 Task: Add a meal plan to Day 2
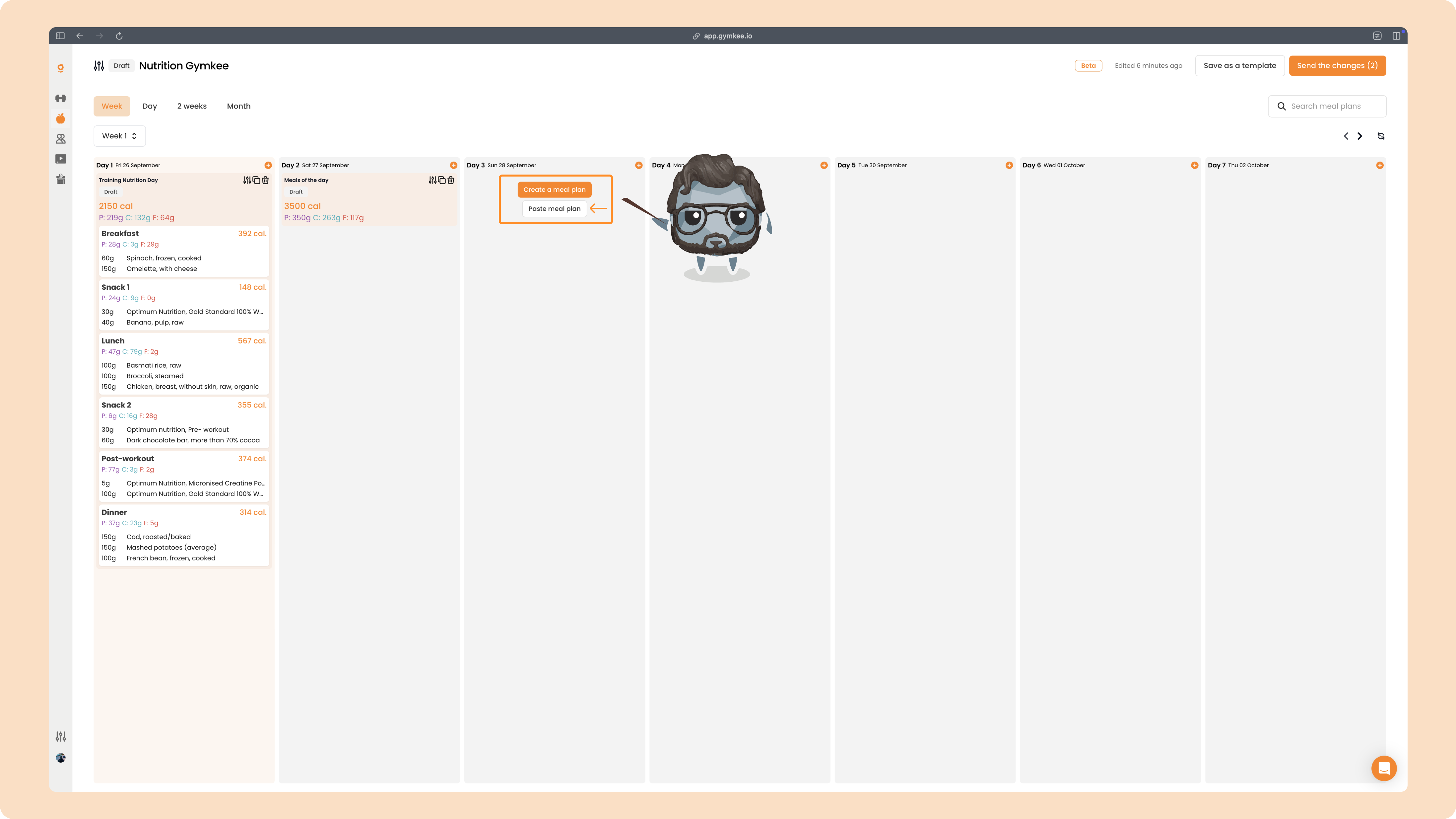pyautogui.click(x=453, y=165)
